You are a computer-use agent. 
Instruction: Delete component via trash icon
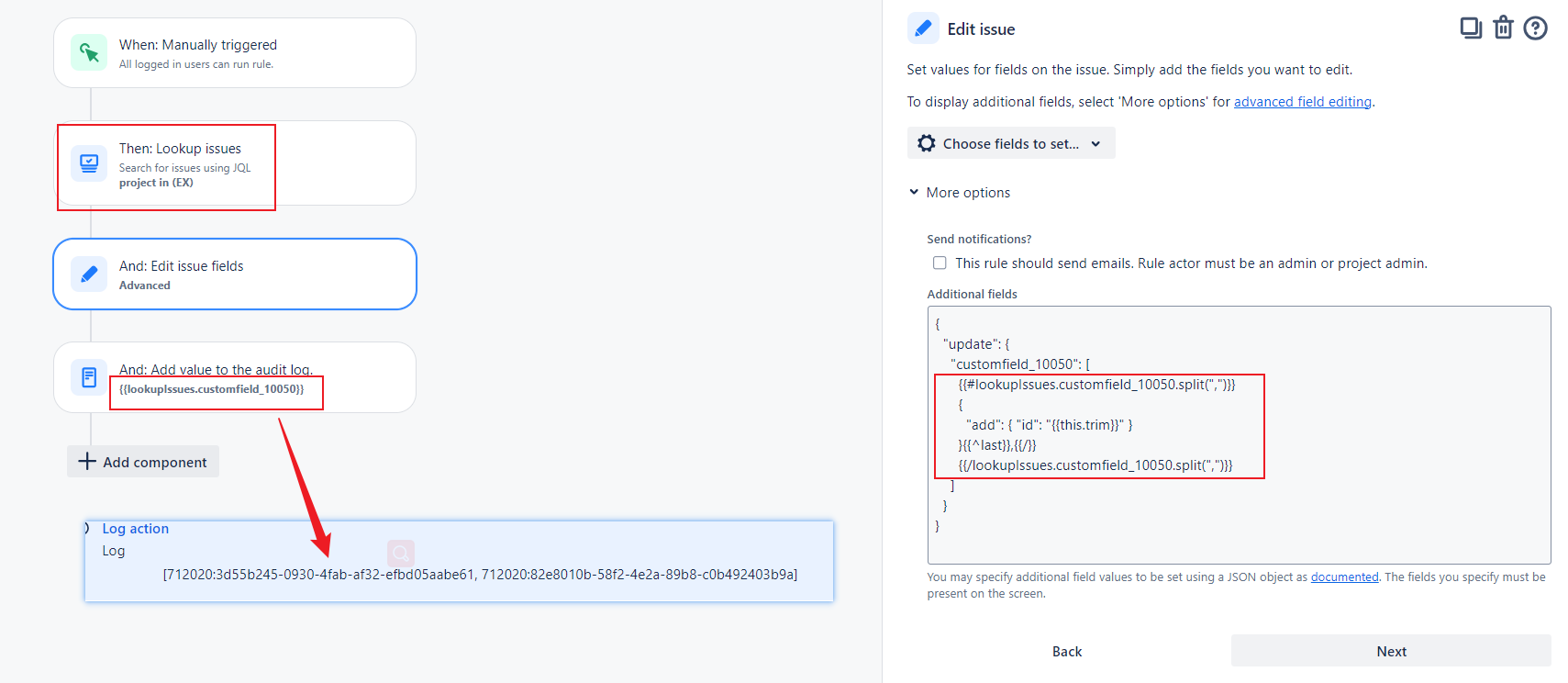pyautogui.click(x=1503, y=28)
